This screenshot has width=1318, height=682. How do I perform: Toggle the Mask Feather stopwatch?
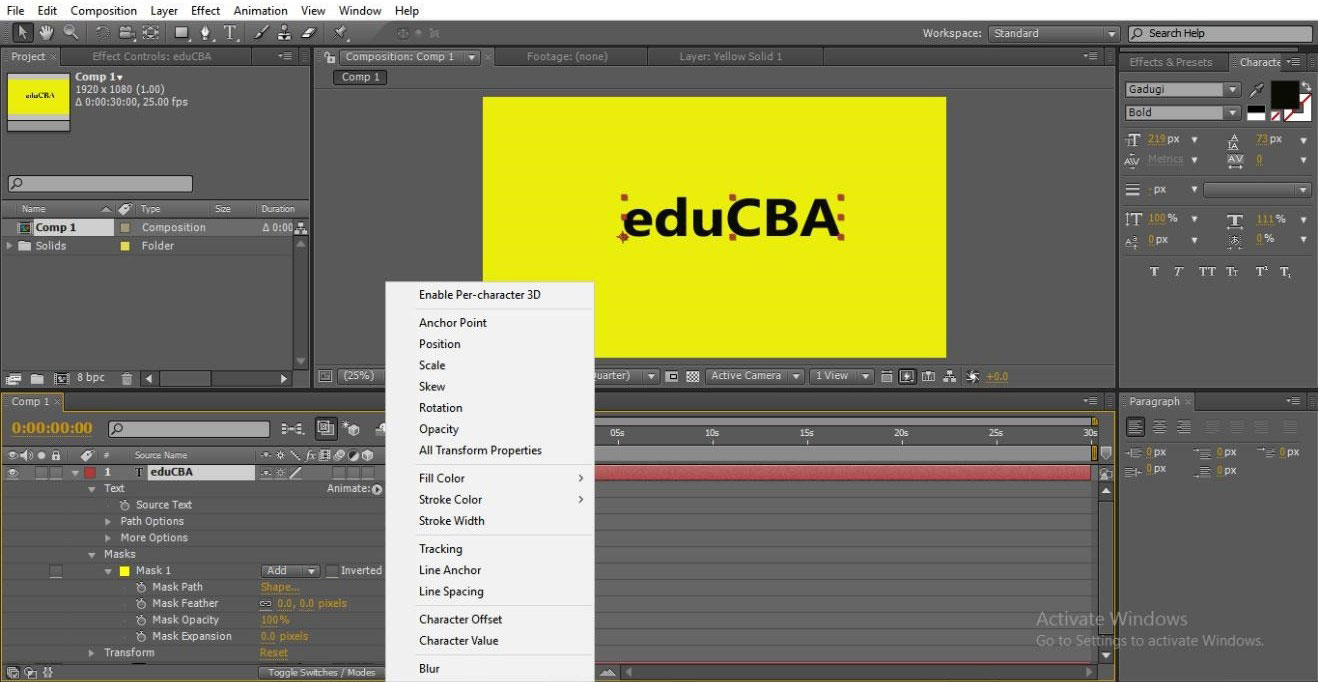click(x=141, y=603)
